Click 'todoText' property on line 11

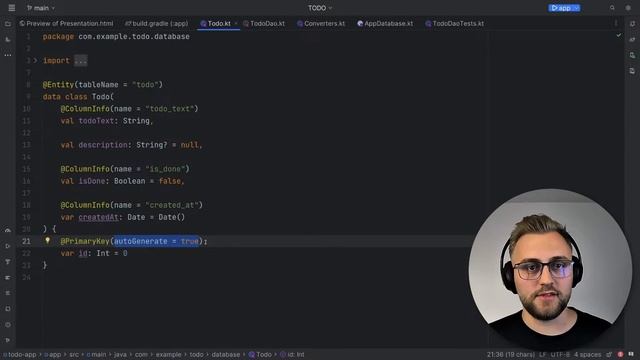point(96,121)
